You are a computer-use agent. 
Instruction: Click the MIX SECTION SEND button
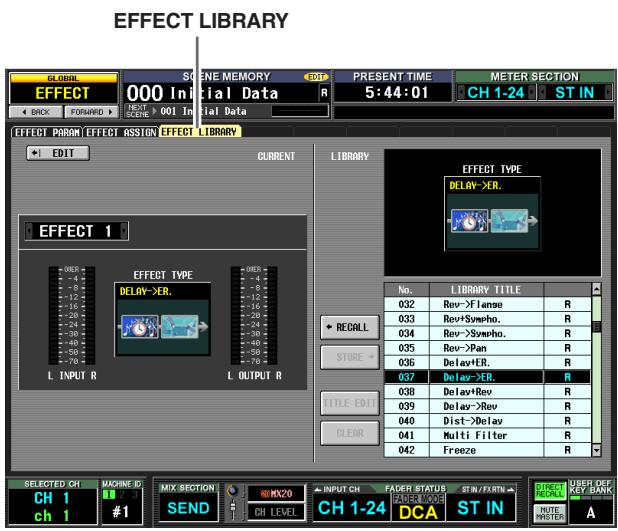[188, 508]
